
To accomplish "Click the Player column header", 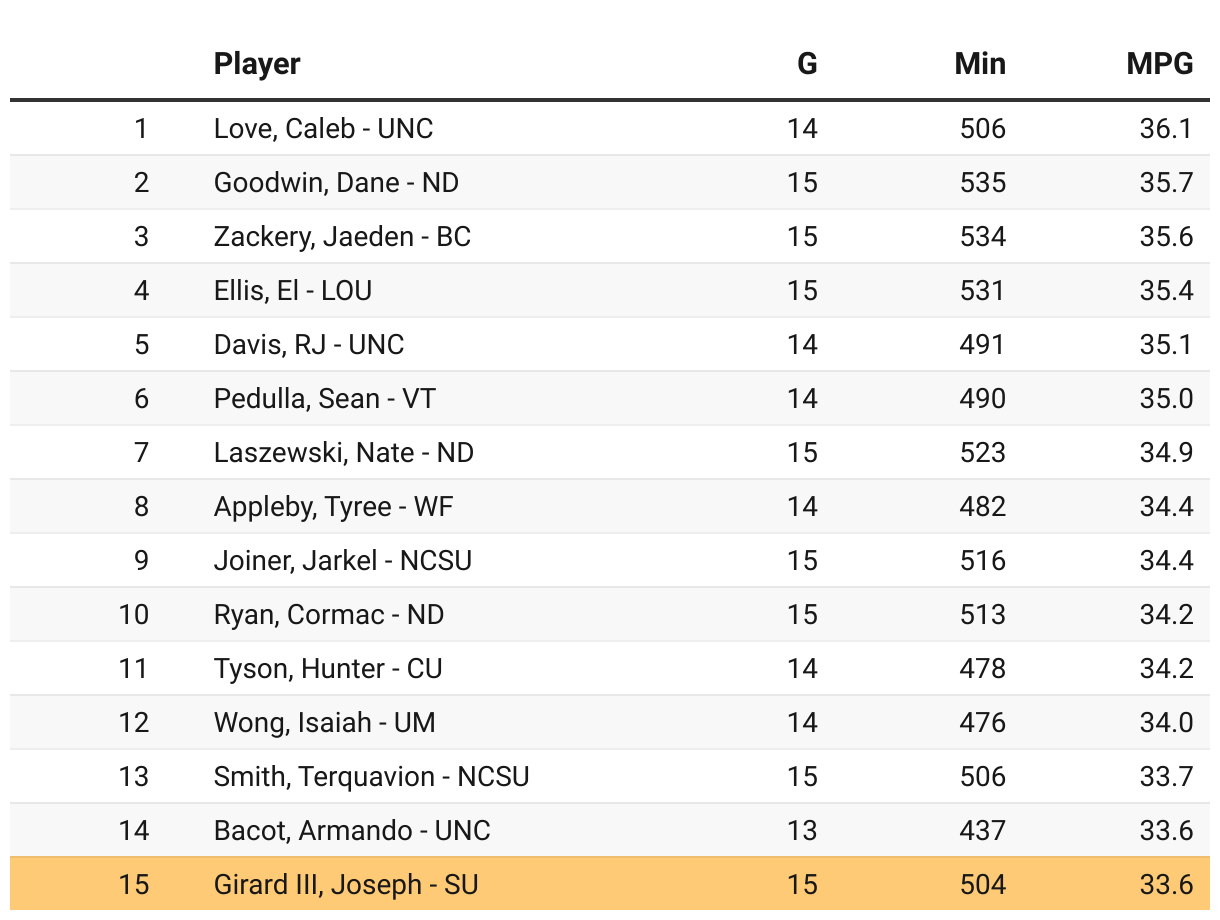I will 257,64.
